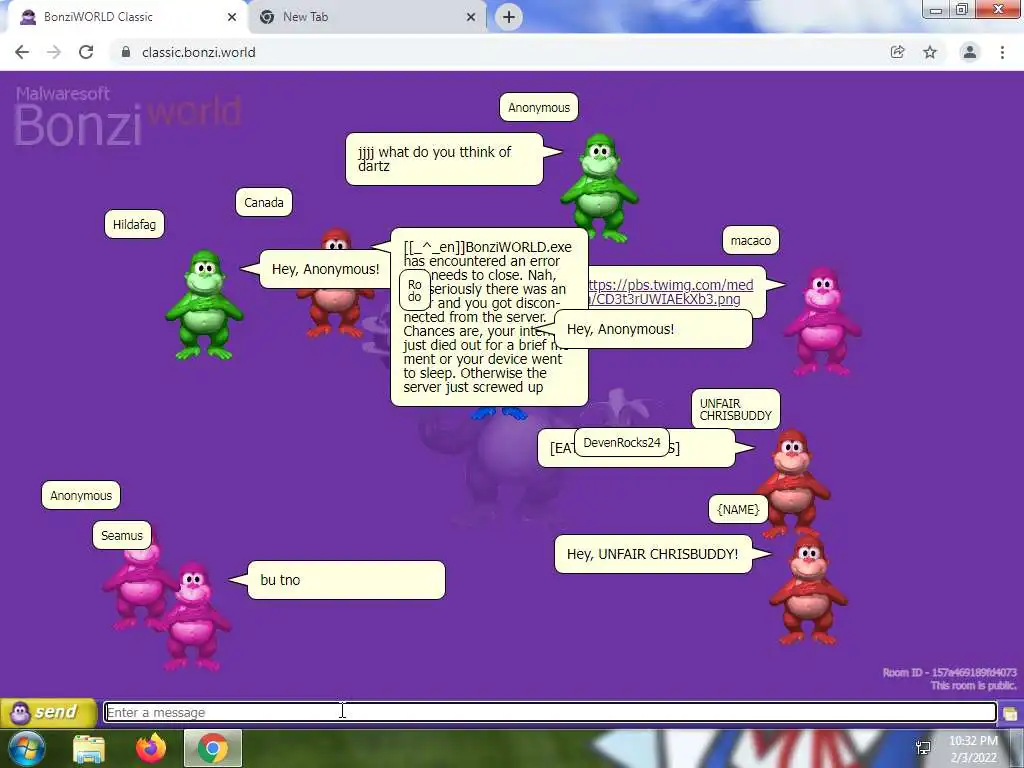Click the Seamus name tag
Image resolution: width=1024 pixels, height=768 pixels.
[122, 536]
